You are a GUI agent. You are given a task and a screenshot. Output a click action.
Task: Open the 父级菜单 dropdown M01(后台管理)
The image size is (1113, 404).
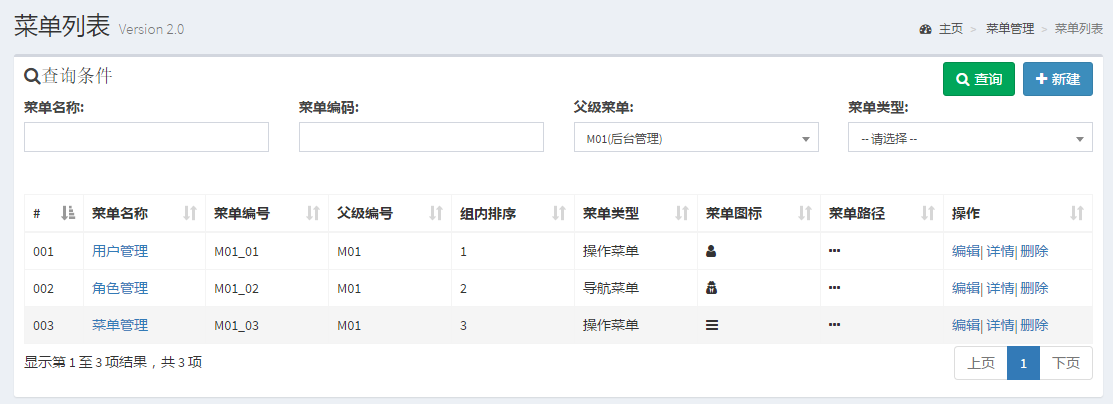696,137
